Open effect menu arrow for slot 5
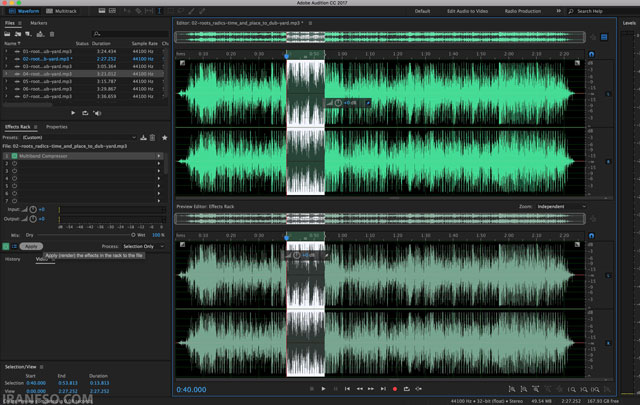Image resolution: width=640 pixels, height=405 pixels. click(159, 186)
